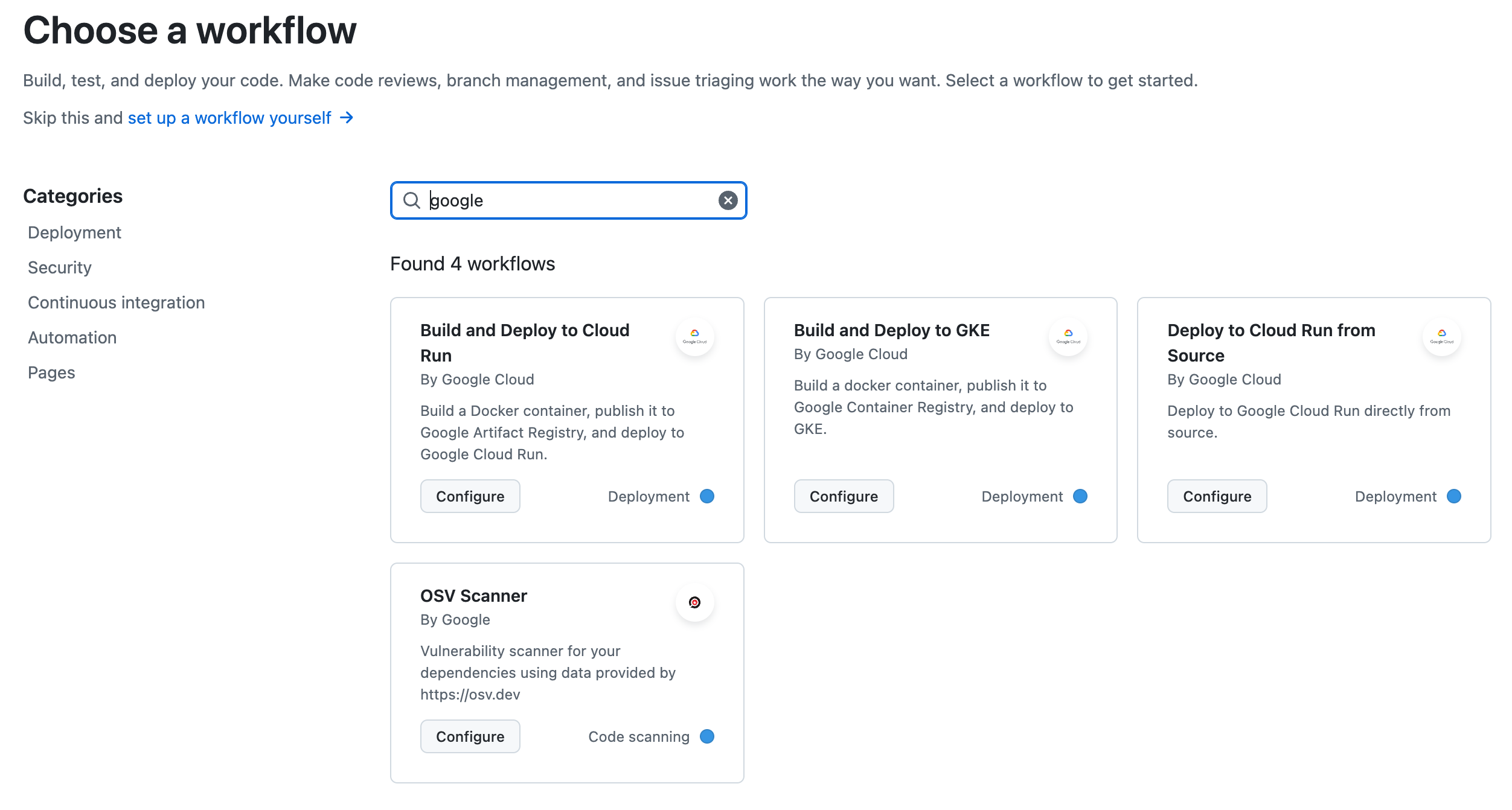Click blue dot on GKE card's Deployment label

click(1080, 496)
